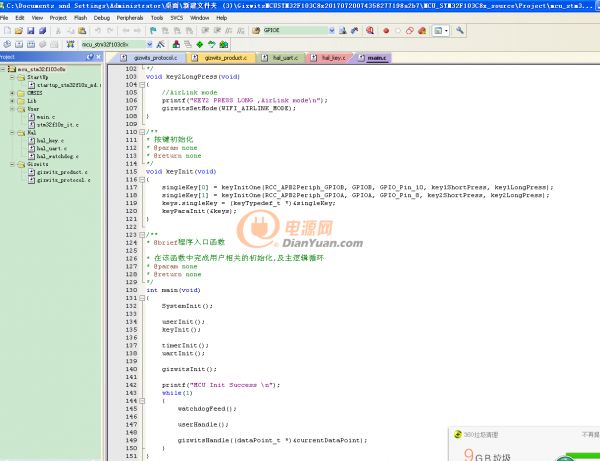Open the Help menu
This screenshot has width=600, height=461.
(x=222, y=18)
